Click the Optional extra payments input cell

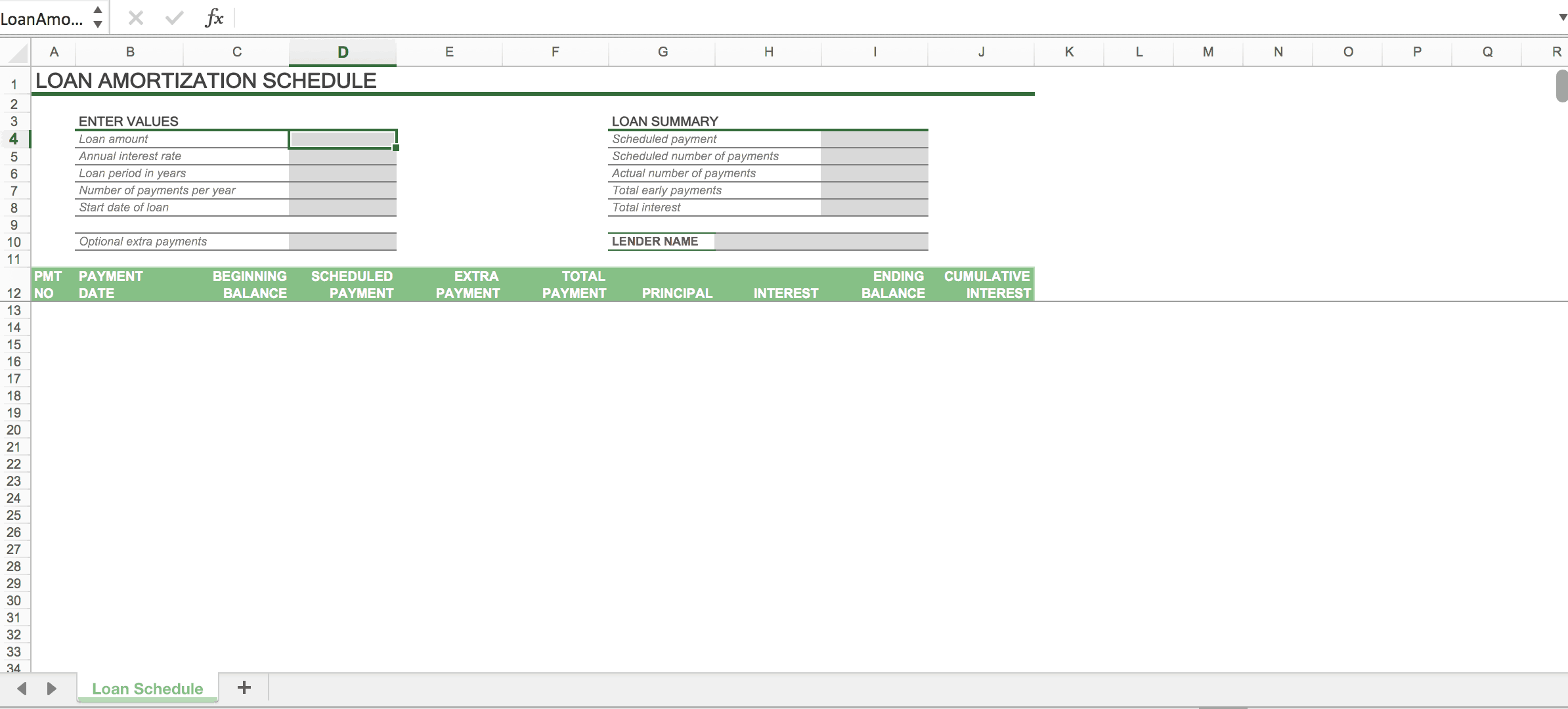(x=343, y=242)
